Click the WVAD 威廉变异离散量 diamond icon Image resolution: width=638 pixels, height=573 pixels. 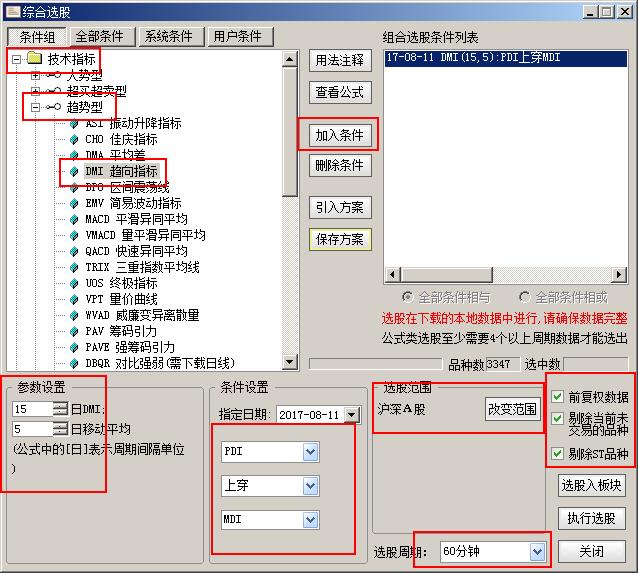pyautogui.click(x=74, y=315)
